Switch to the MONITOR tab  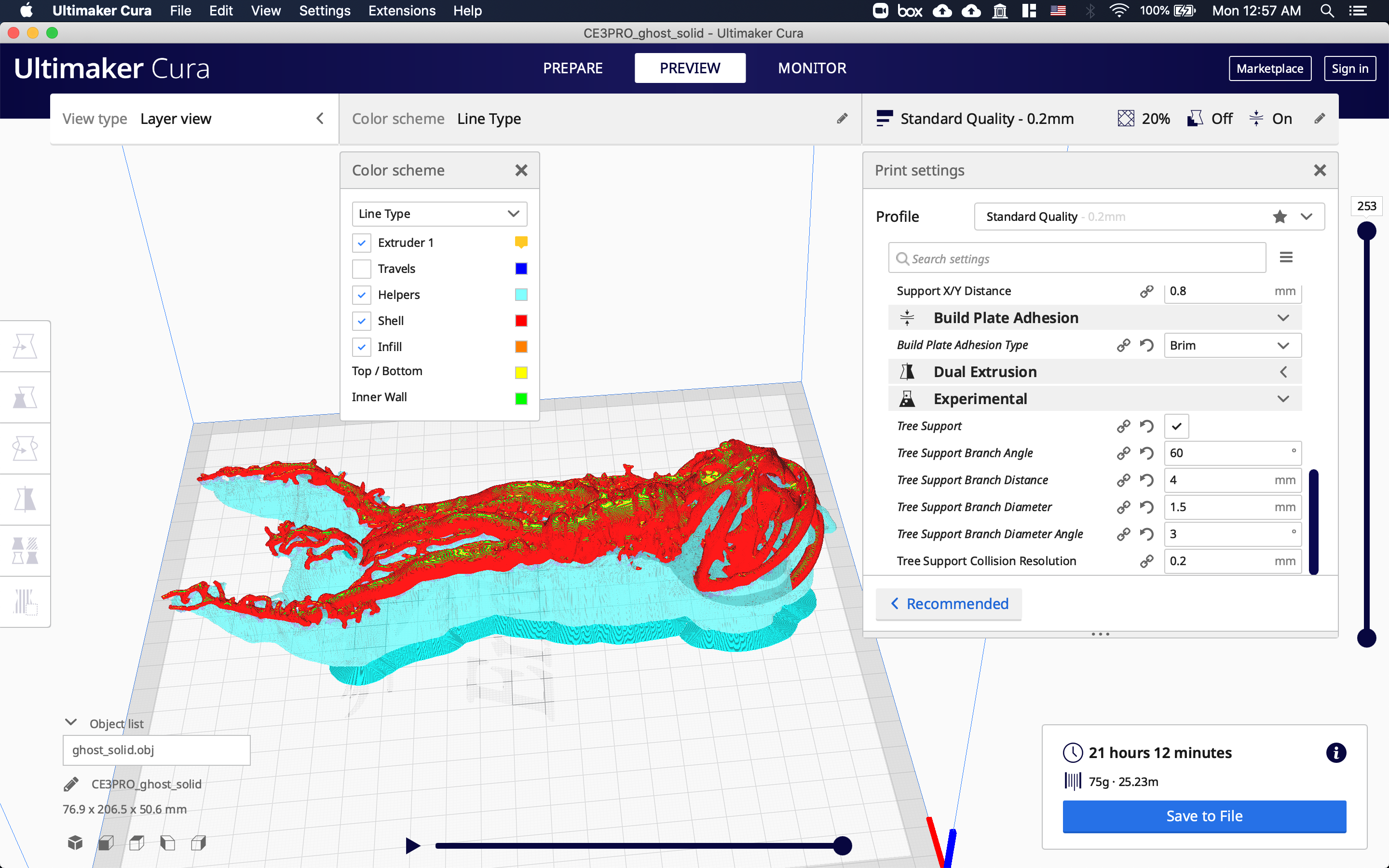tap(811, 67)
